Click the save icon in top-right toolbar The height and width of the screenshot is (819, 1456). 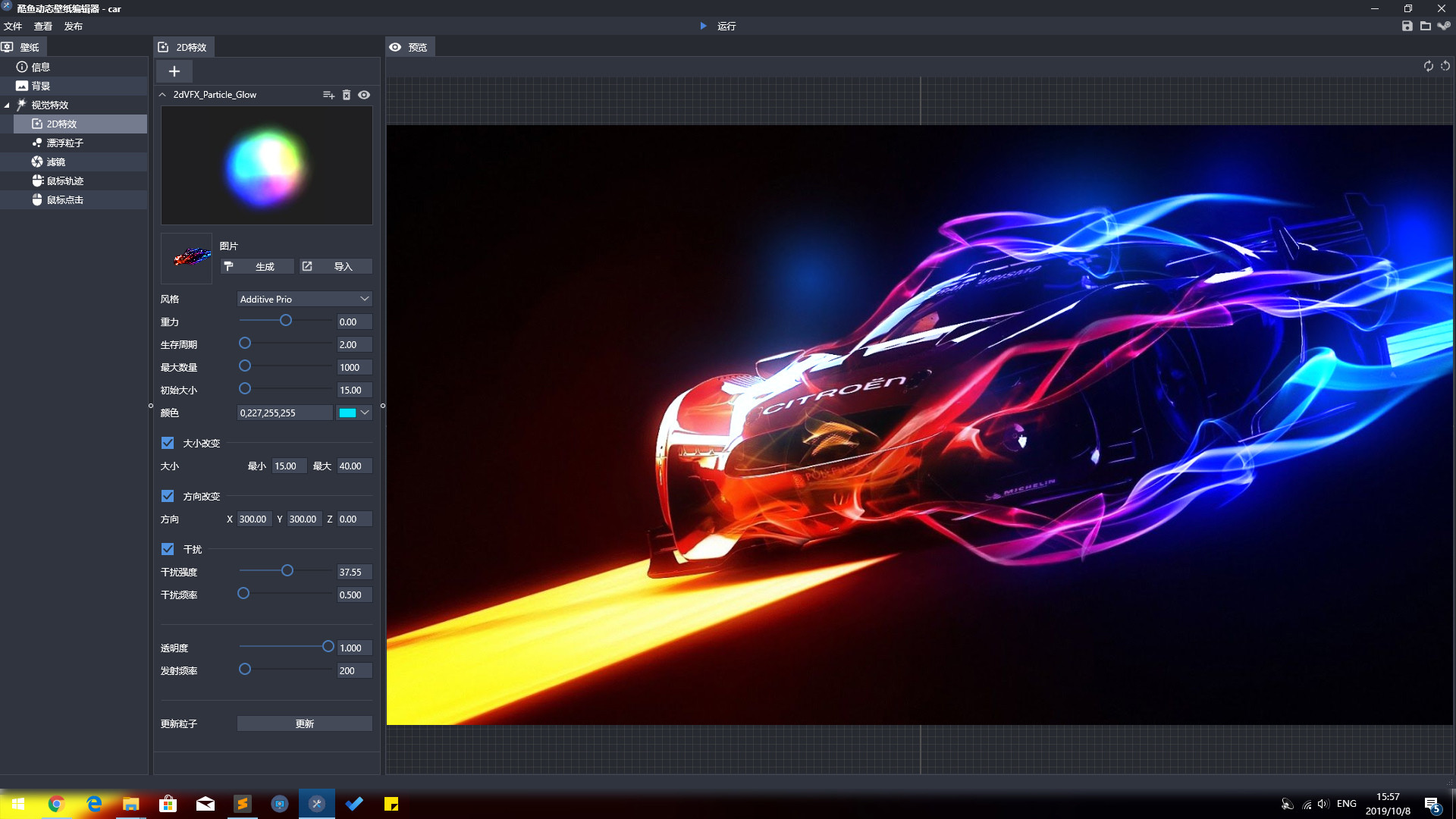1407,26
